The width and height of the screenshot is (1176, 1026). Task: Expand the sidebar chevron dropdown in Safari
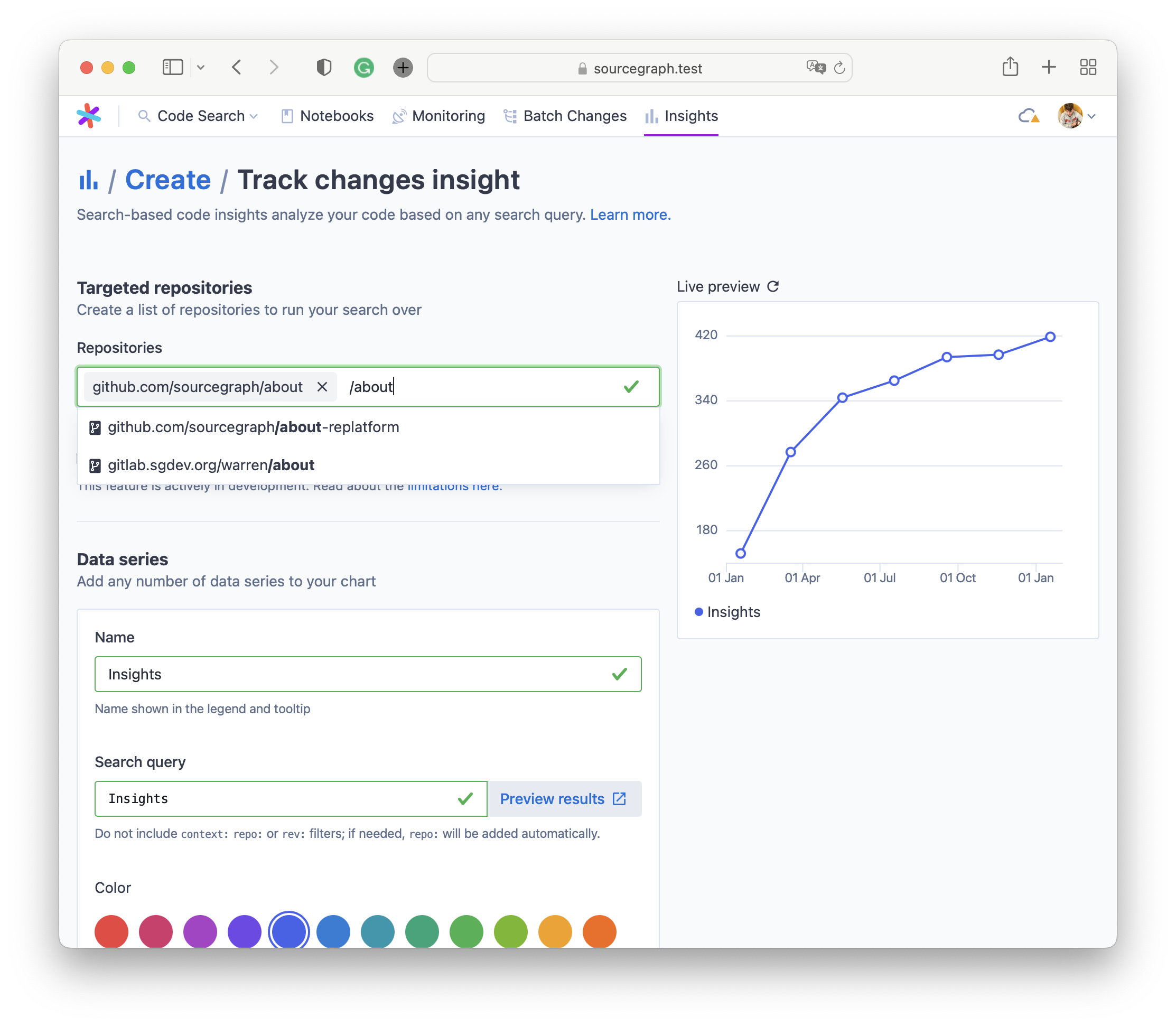coord(200,68)
